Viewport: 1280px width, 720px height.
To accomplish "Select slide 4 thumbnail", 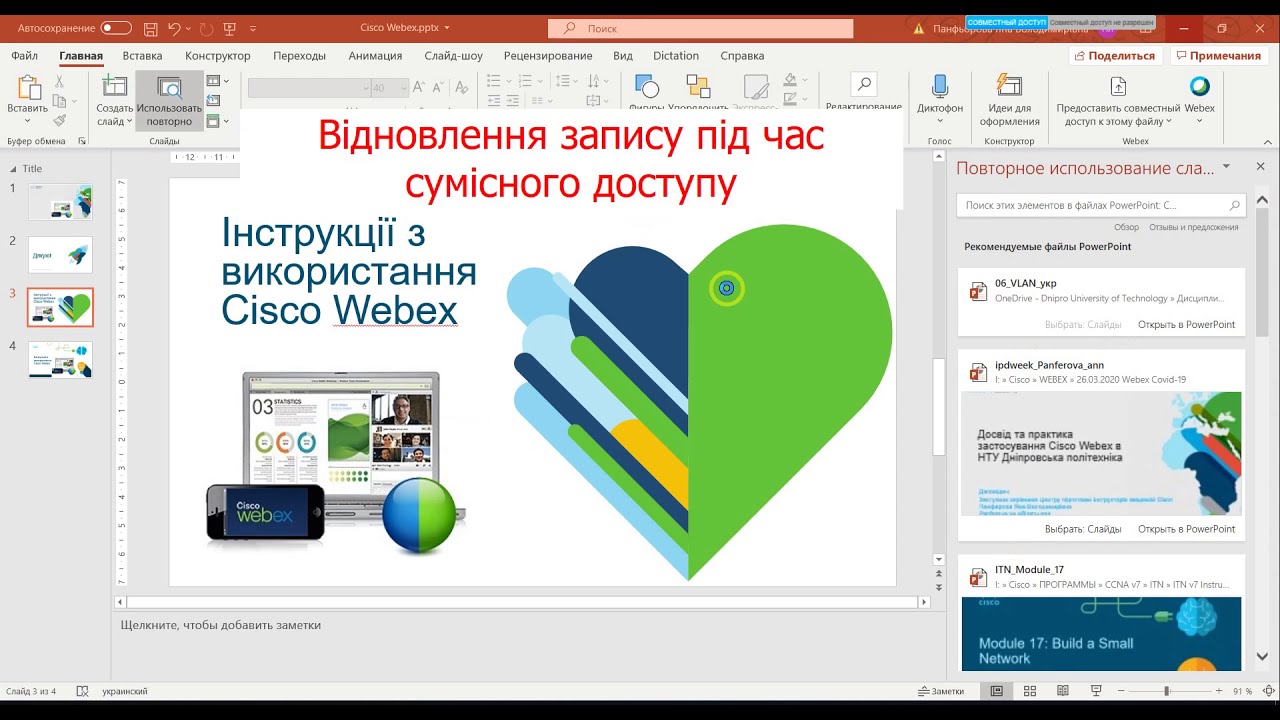I will [60, 360].
